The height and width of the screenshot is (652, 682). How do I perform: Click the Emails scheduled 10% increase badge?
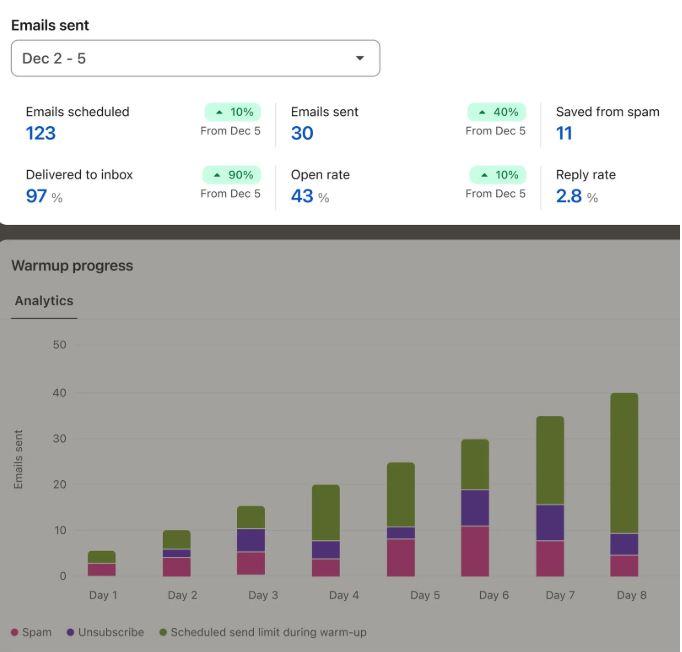233,112
